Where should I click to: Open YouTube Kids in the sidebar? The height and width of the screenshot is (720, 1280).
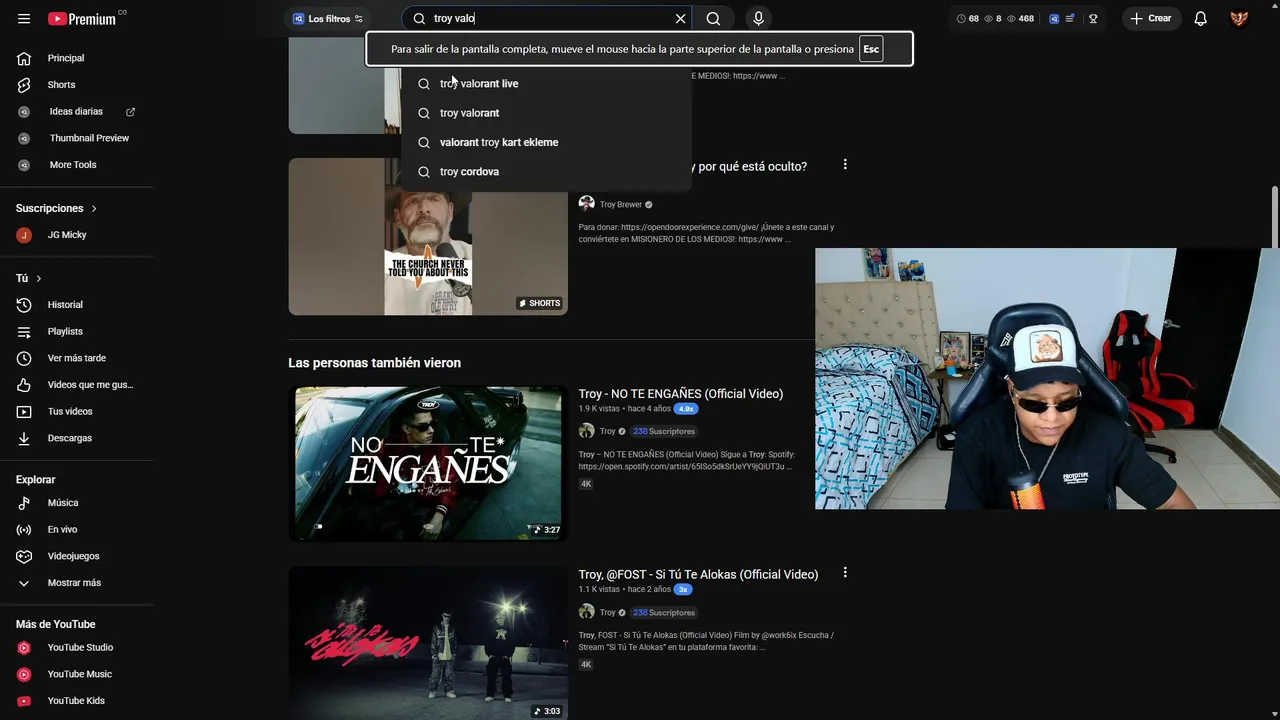[76, 701]
